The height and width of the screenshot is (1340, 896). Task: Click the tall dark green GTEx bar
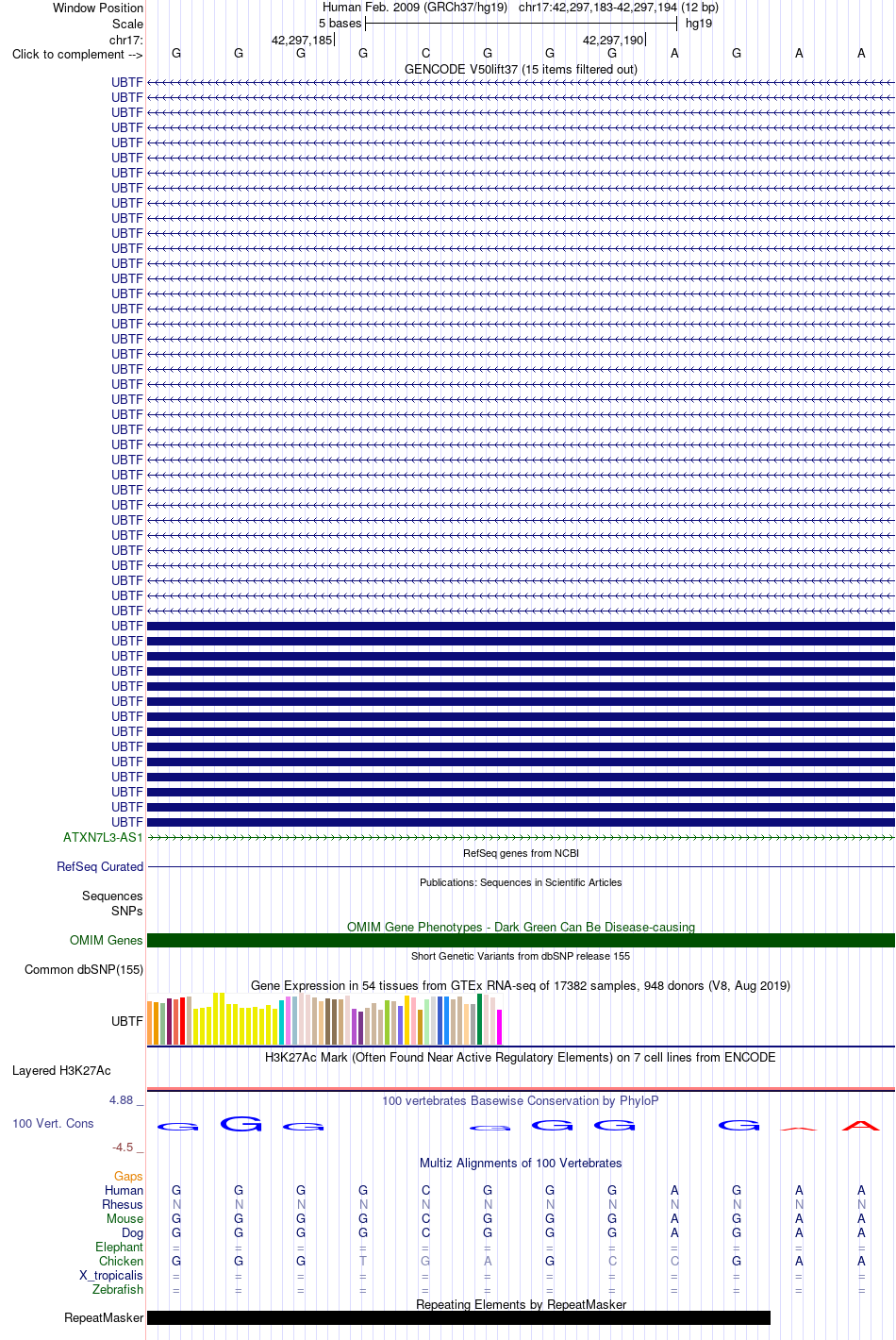(x=480, y=1019)
